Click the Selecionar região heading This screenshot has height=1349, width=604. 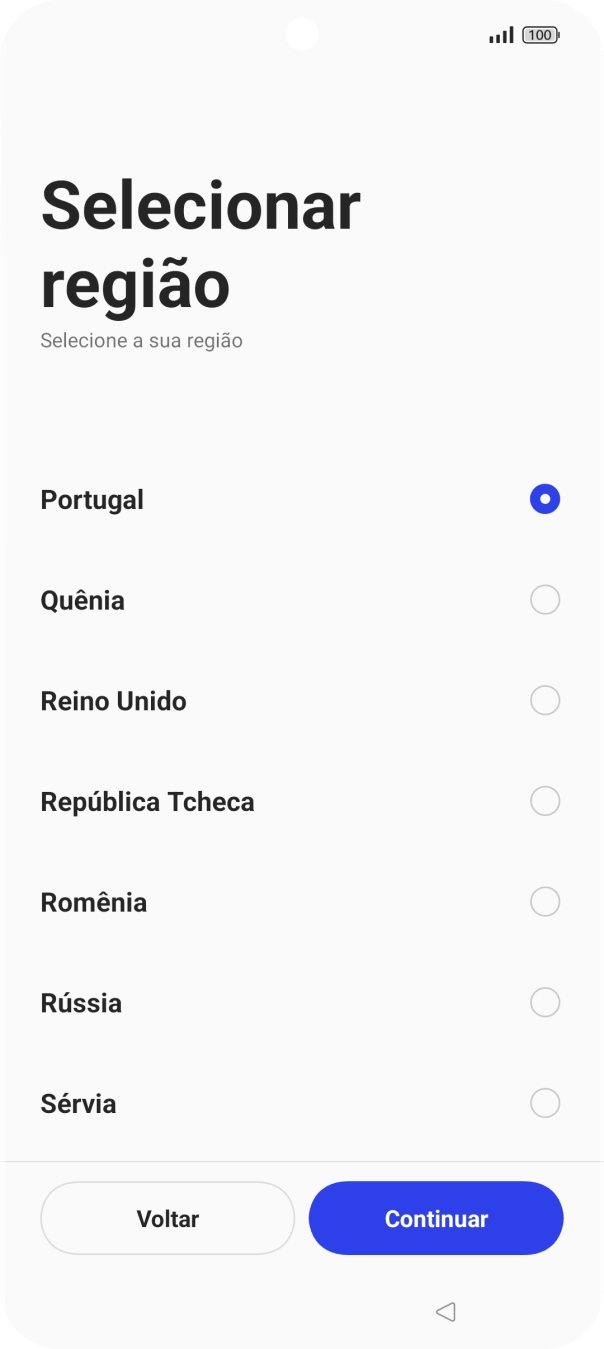click(x=200, y=240)
